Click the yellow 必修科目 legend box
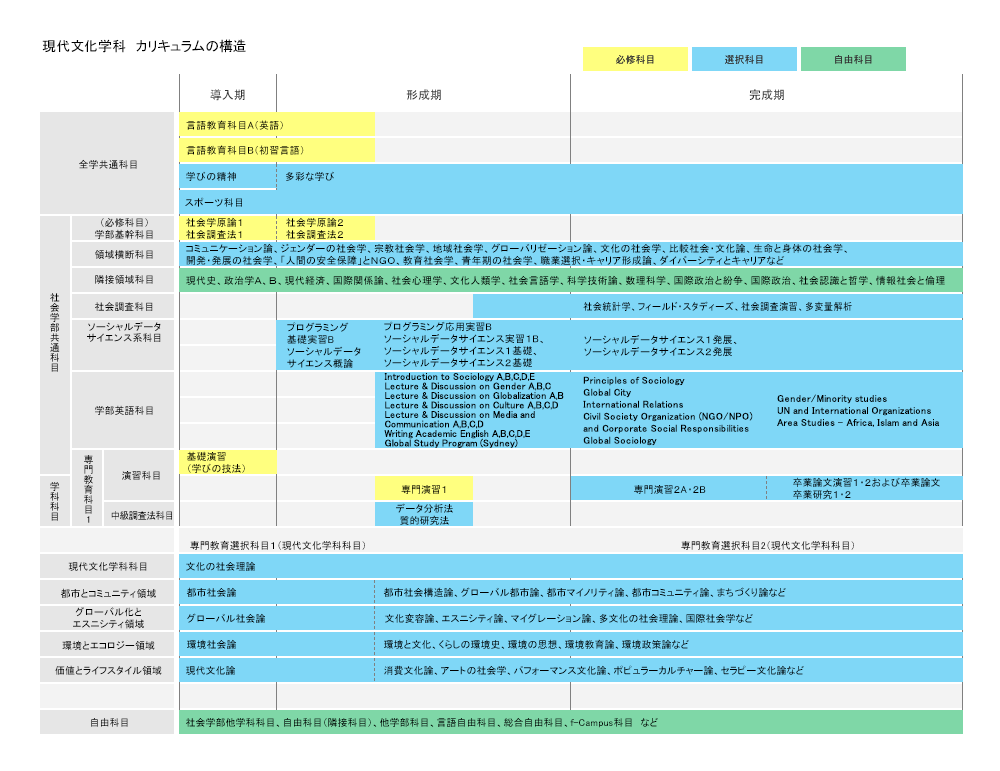1000x771 pixels. (635, 59)
